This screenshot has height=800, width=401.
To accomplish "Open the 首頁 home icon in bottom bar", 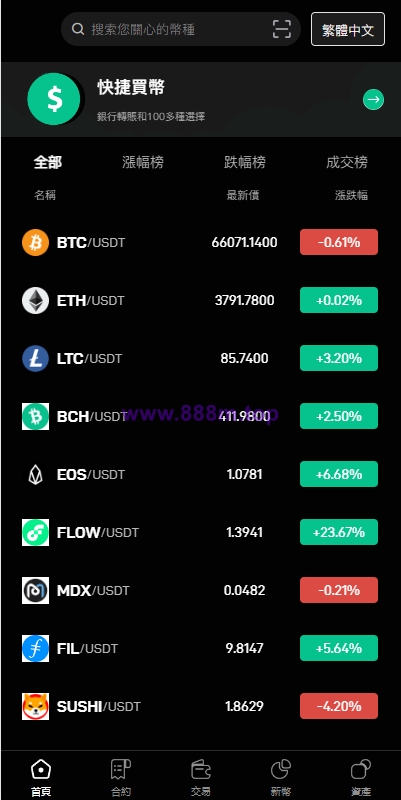I will pos(41,769).
